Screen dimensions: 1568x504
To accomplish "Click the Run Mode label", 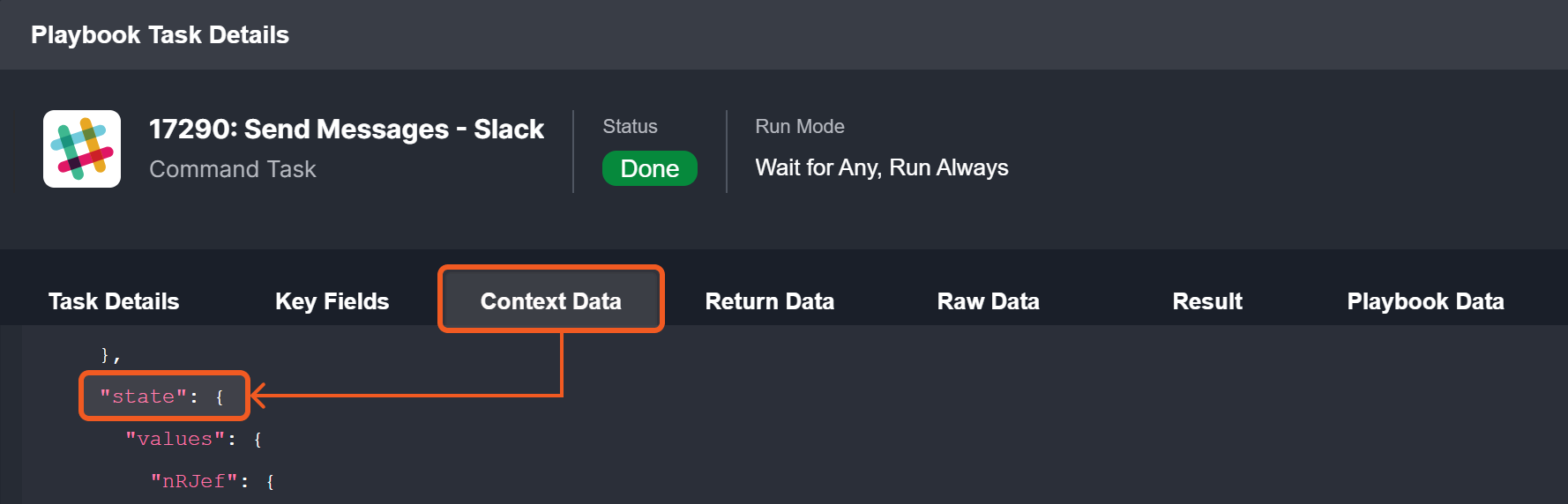I will [799, 127].
